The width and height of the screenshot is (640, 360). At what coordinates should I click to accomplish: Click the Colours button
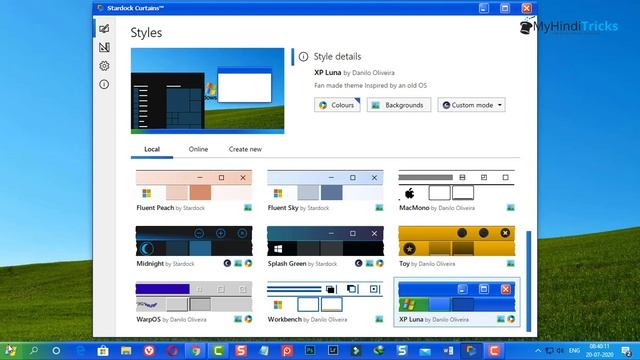point(337,105)
